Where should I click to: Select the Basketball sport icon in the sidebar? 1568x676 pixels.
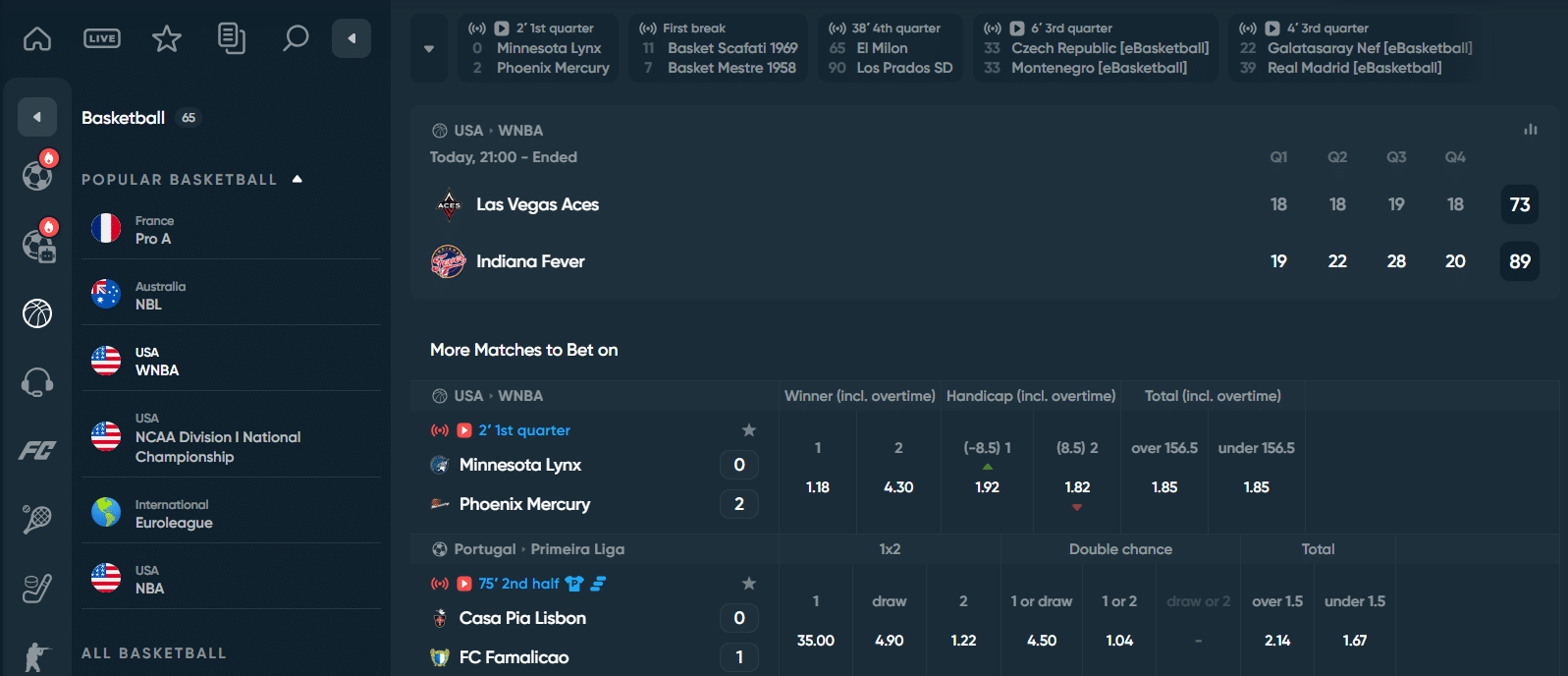pos(36,312)
